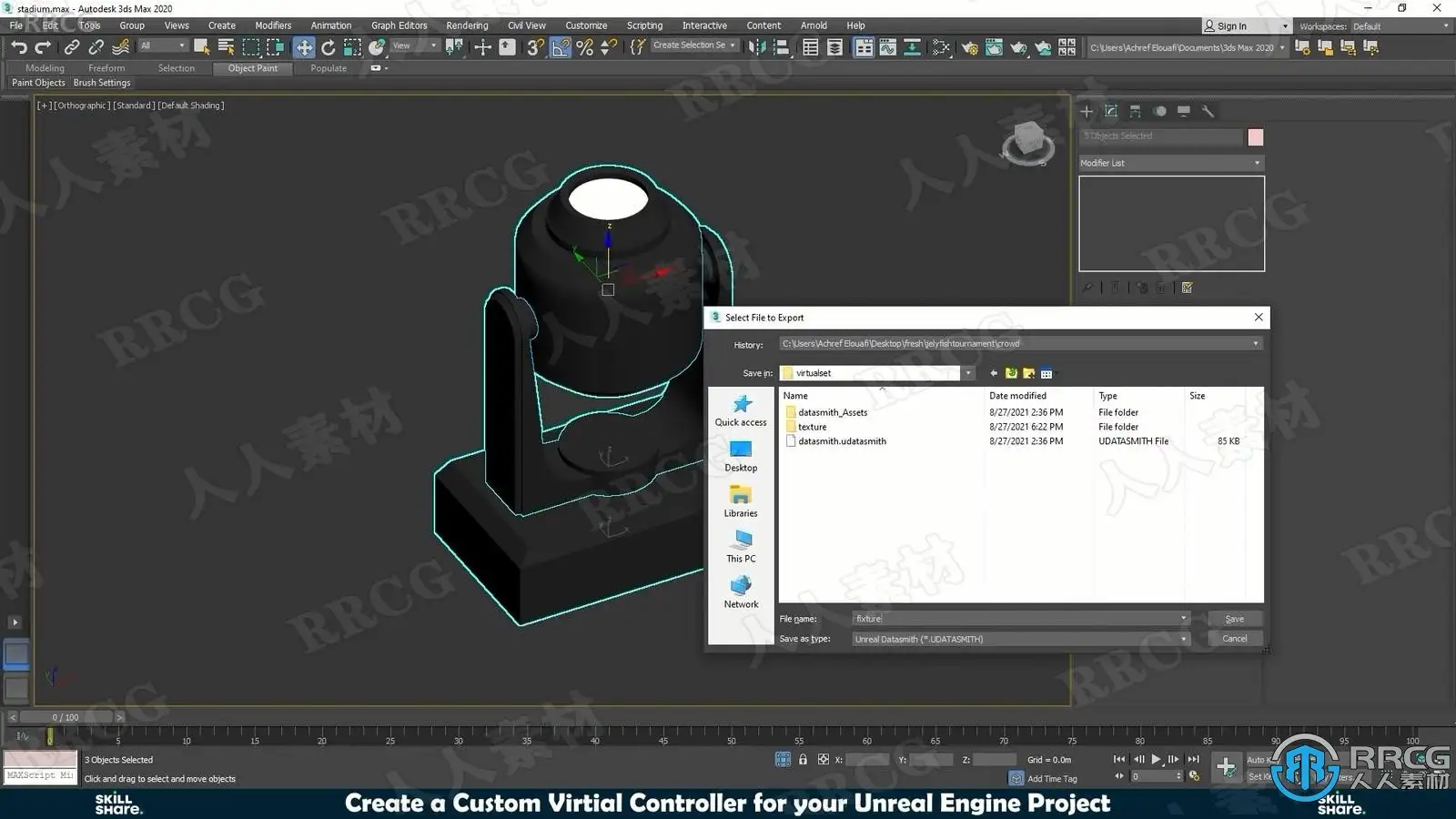Switch to the Populate ribbon tab
1456x819 pixels.
329,68
